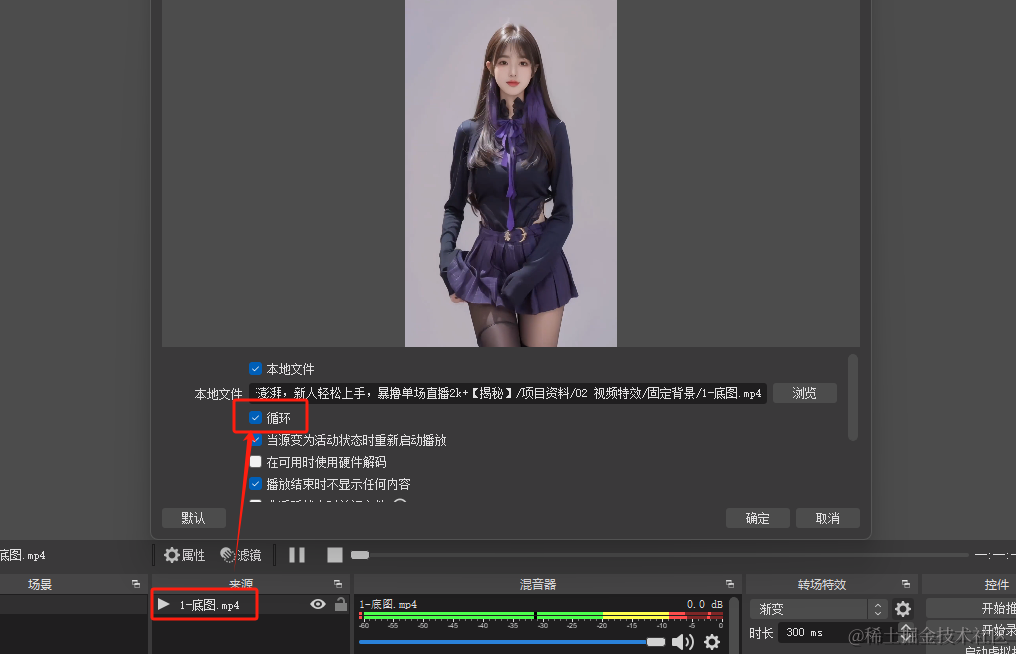
Task: Mute the 1-底图.mp4 mixer speaker icon
Action: [682, 642]
